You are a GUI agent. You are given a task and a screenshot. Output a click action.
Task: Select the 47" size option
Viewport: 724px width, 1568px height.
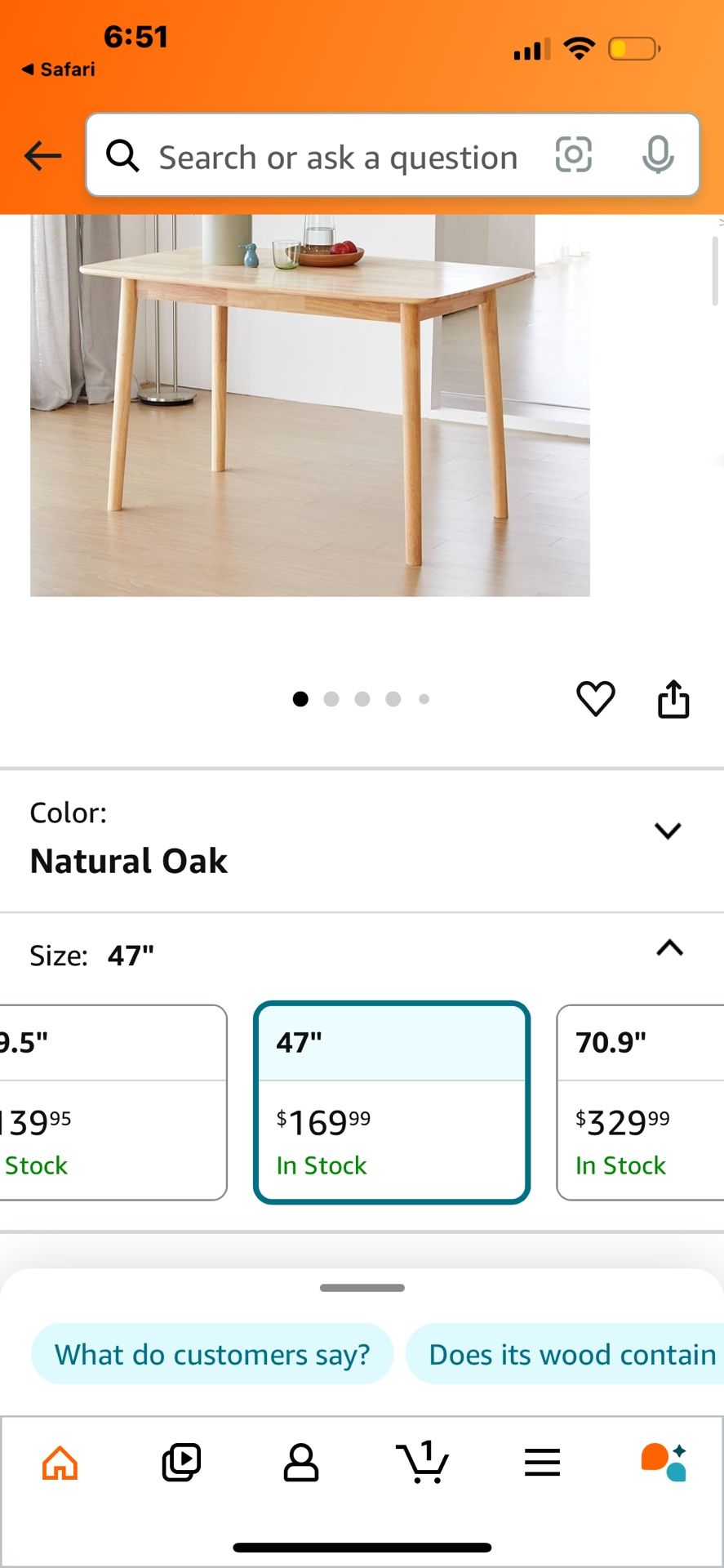point(392,1102)
